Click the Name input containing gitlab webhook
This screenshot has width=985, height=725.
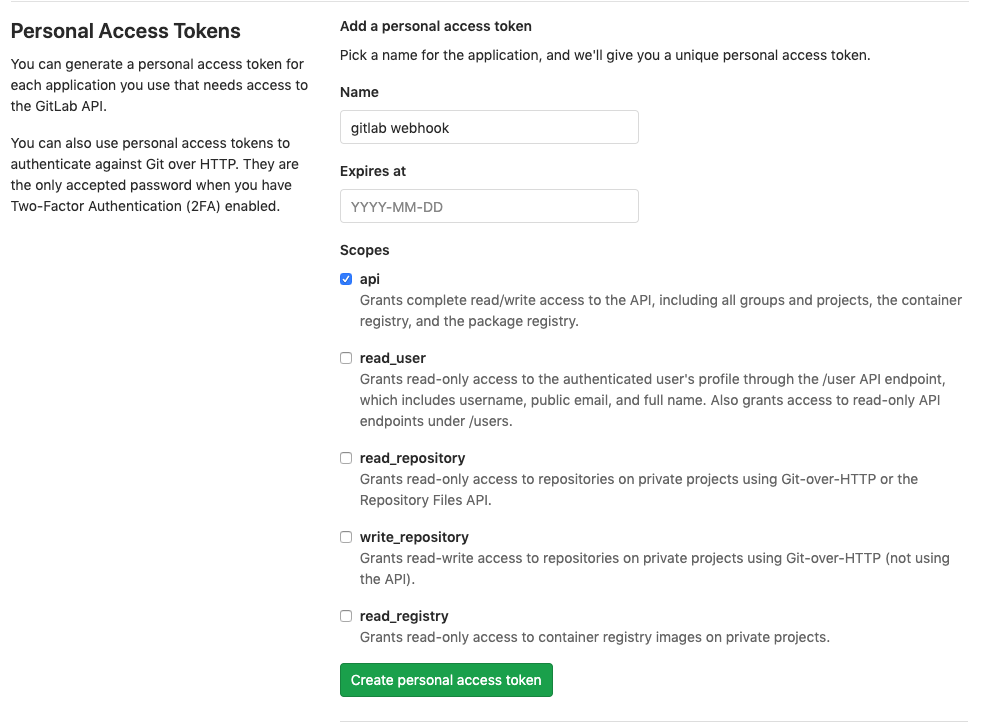point(489,127)
